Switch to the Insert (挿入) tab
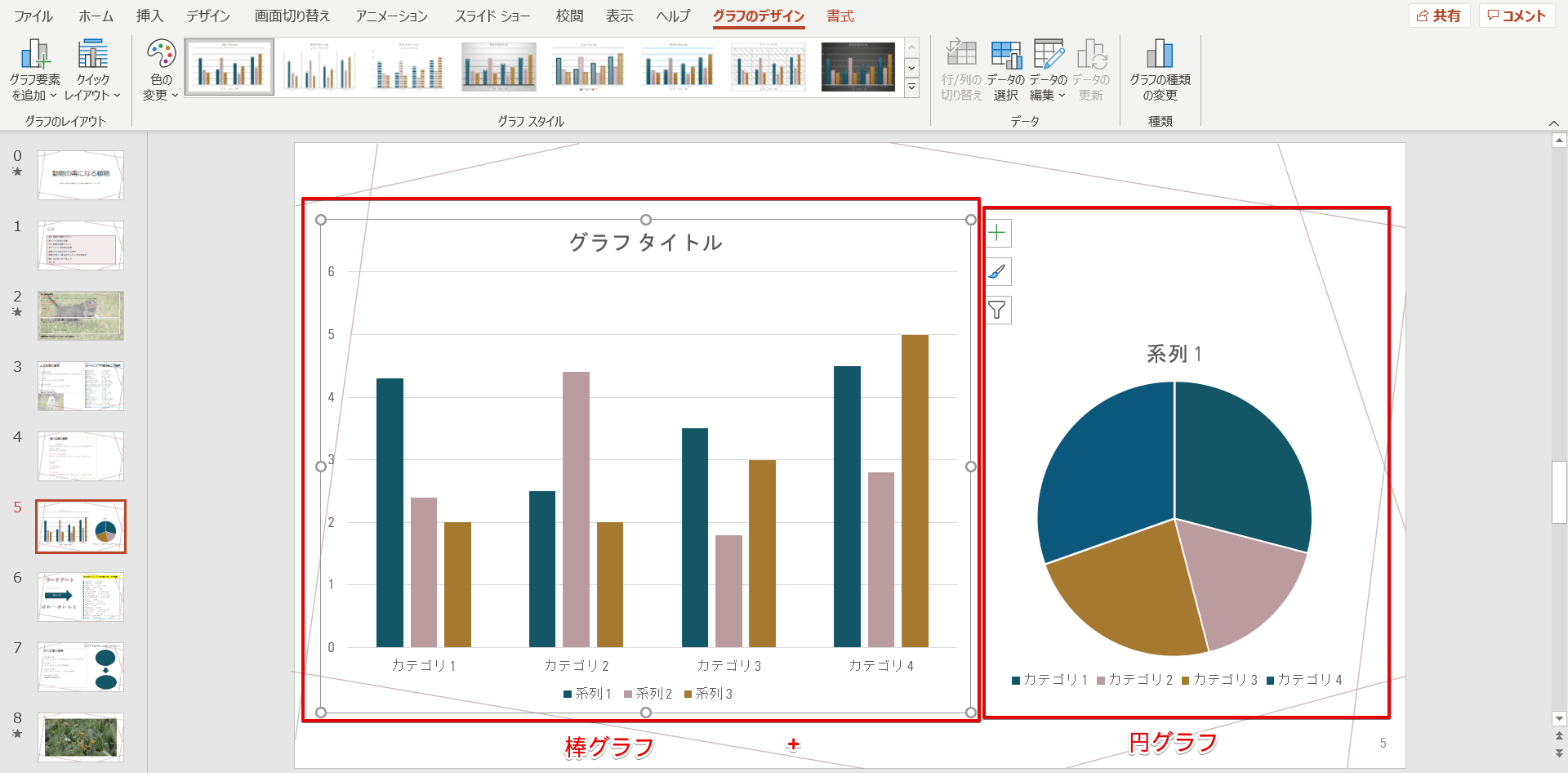 pos(149,16)
